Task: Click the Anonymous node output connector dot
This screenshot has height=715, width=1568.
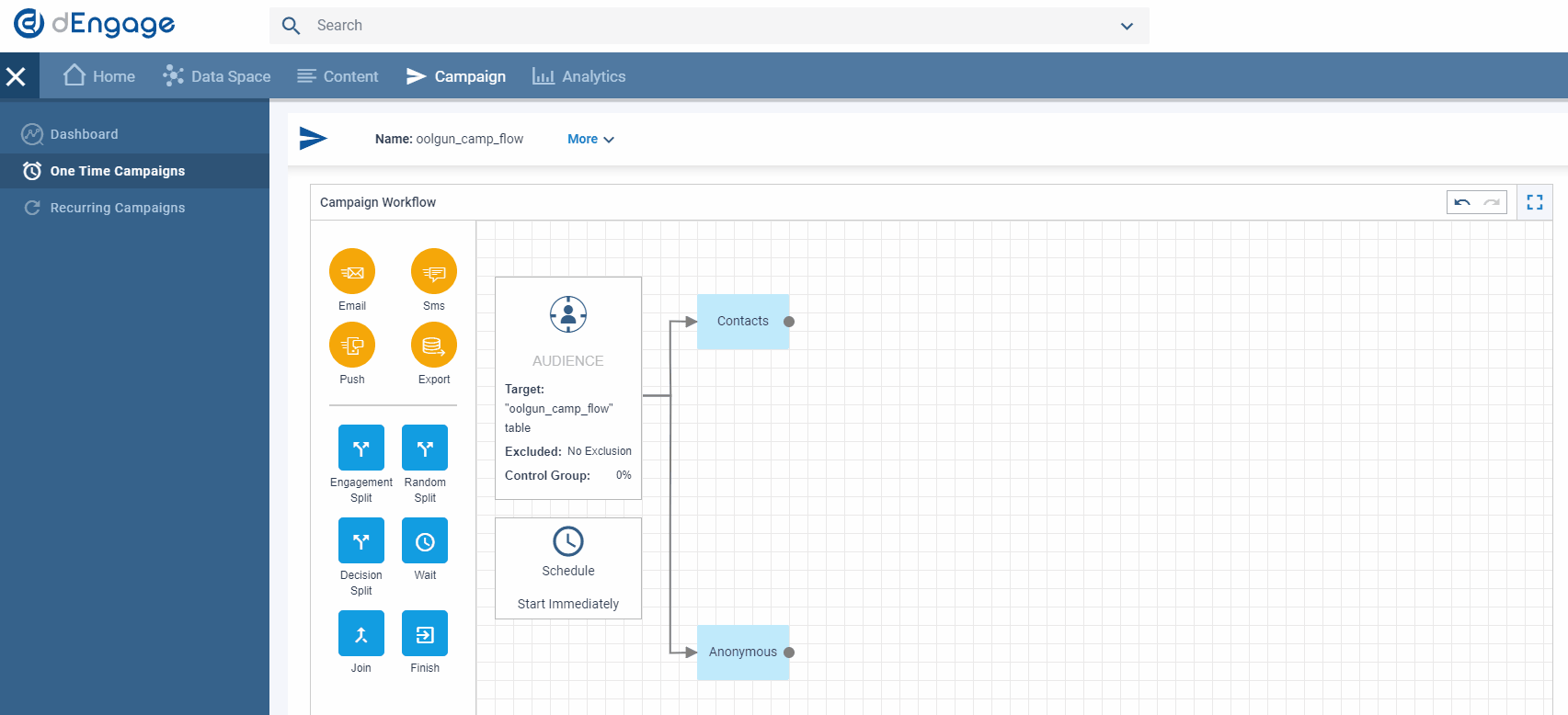Action: point(789,653)
